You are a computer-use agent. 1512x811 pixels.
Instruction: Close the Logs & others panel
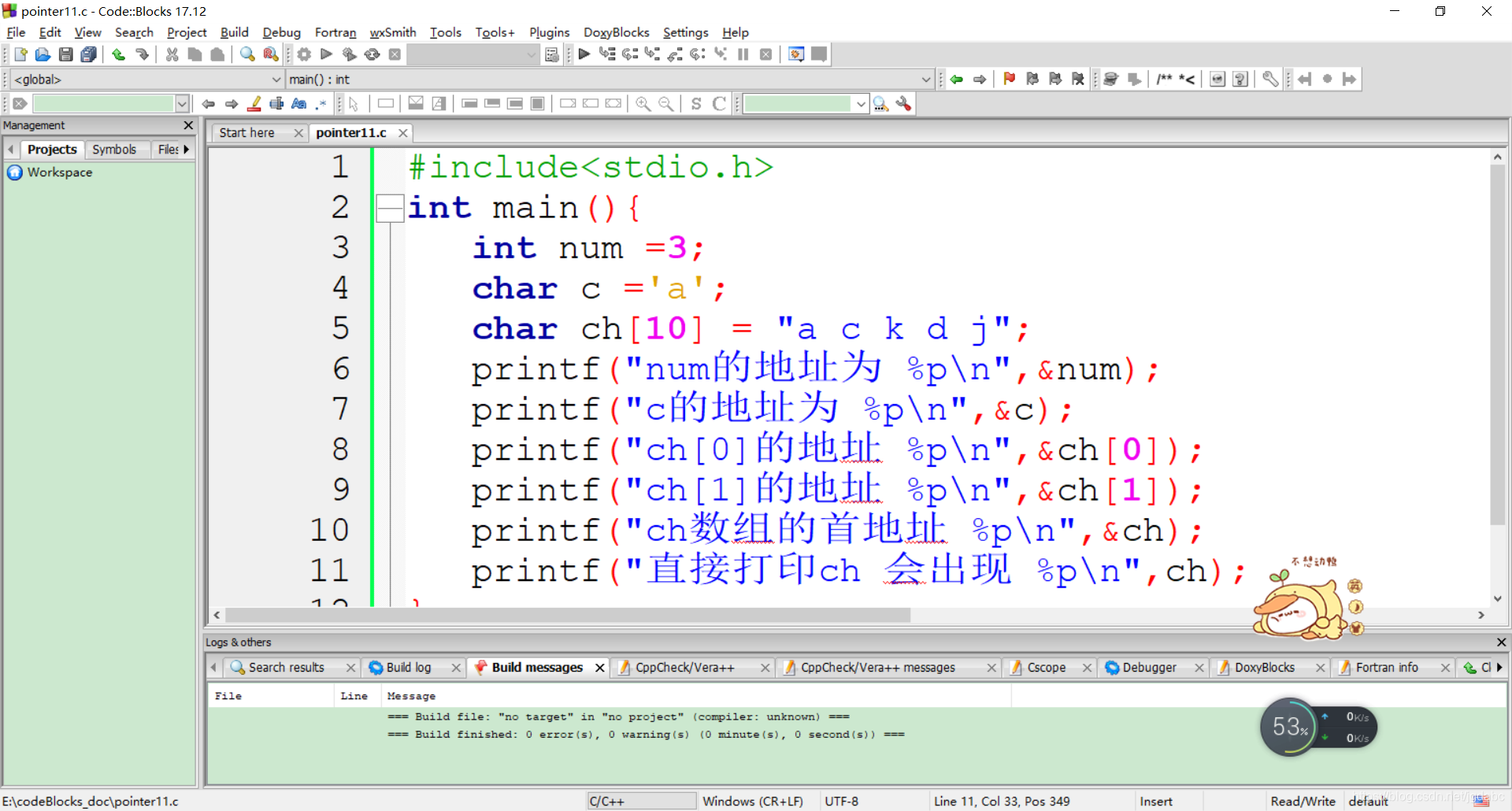pos(1501,642)
